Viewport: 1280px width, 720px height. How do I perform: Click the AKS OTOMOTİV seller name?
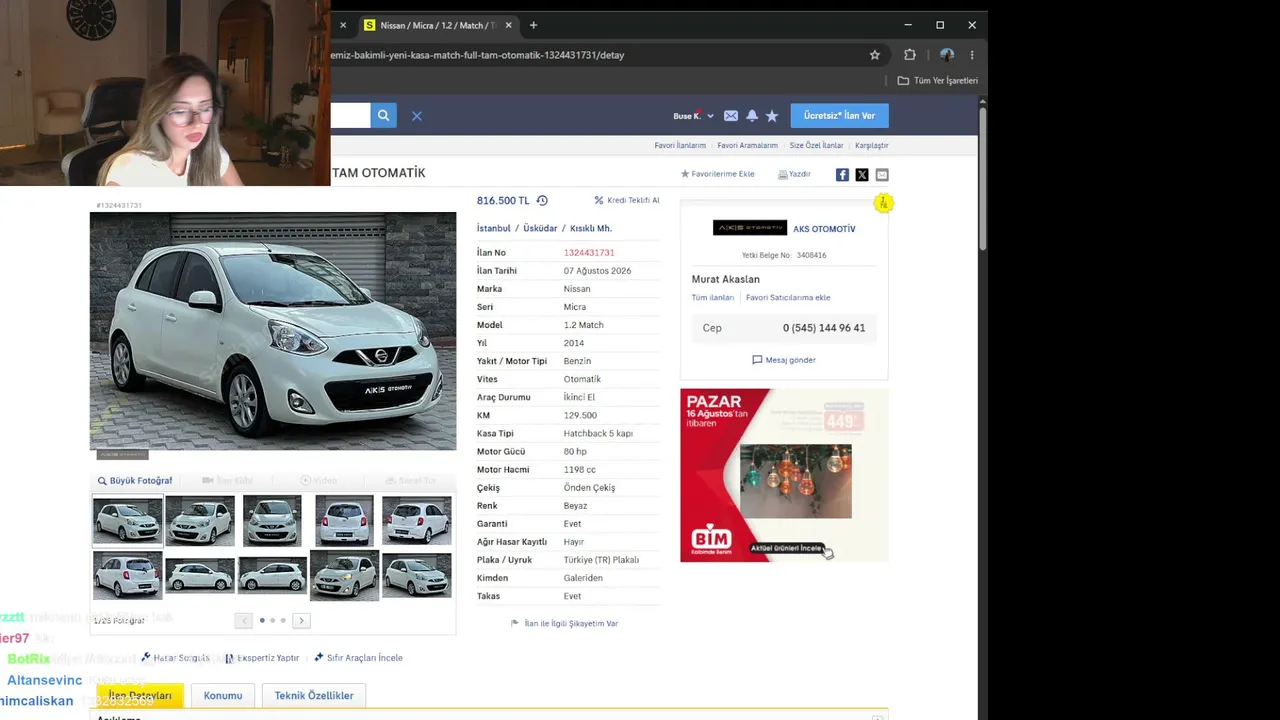tap(824, 229)
